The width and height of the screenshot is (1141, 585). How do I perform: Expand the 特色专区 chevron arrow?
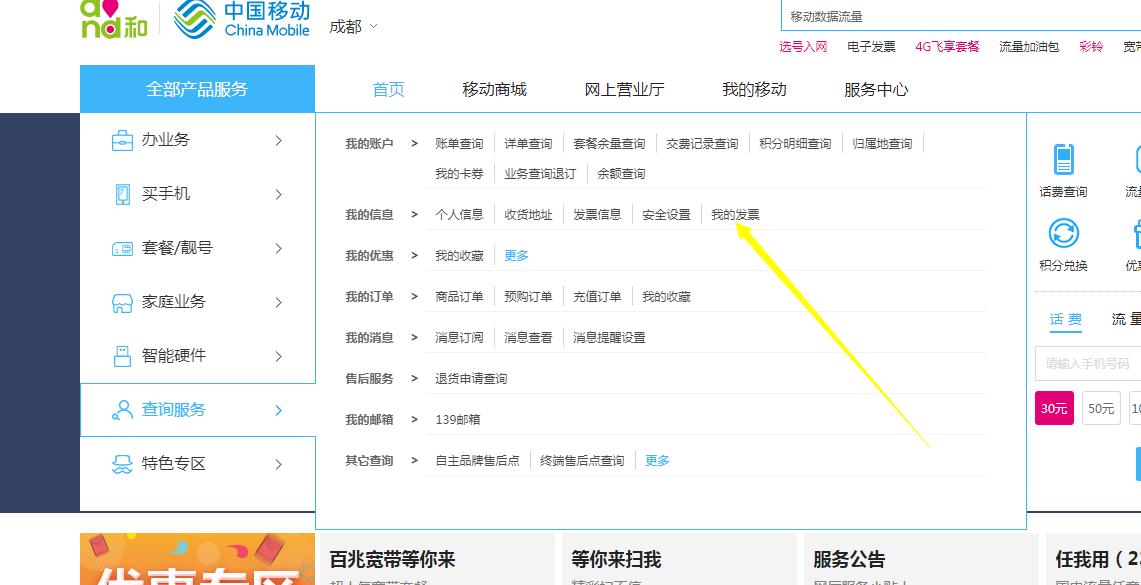pos(279,464)
